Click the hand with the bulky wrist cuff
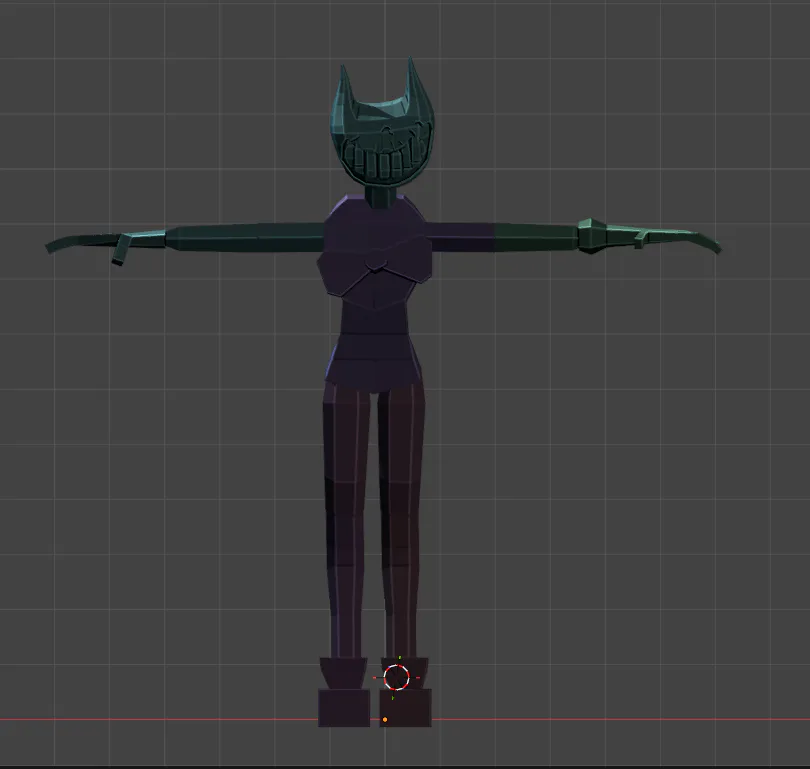This screenshot has height=769, width=810. tap(649, 237)
